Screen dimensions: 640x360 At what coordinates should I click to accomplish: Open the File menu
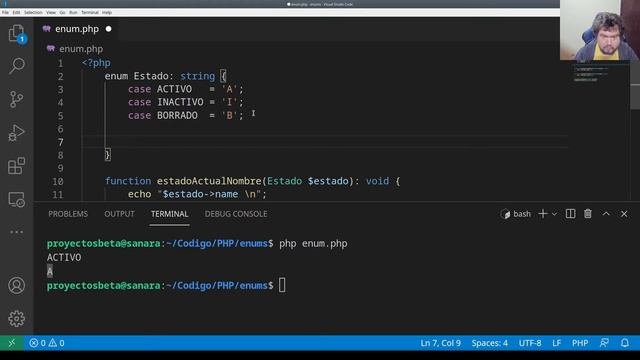[5, 13]
